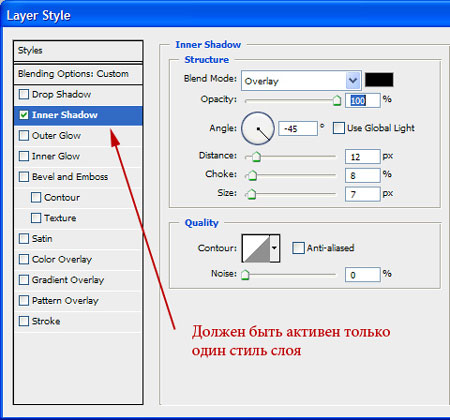450x420 pixels.
Task: Uncheck the Inner Shadow checkbox
Action: tap(24, 115)
